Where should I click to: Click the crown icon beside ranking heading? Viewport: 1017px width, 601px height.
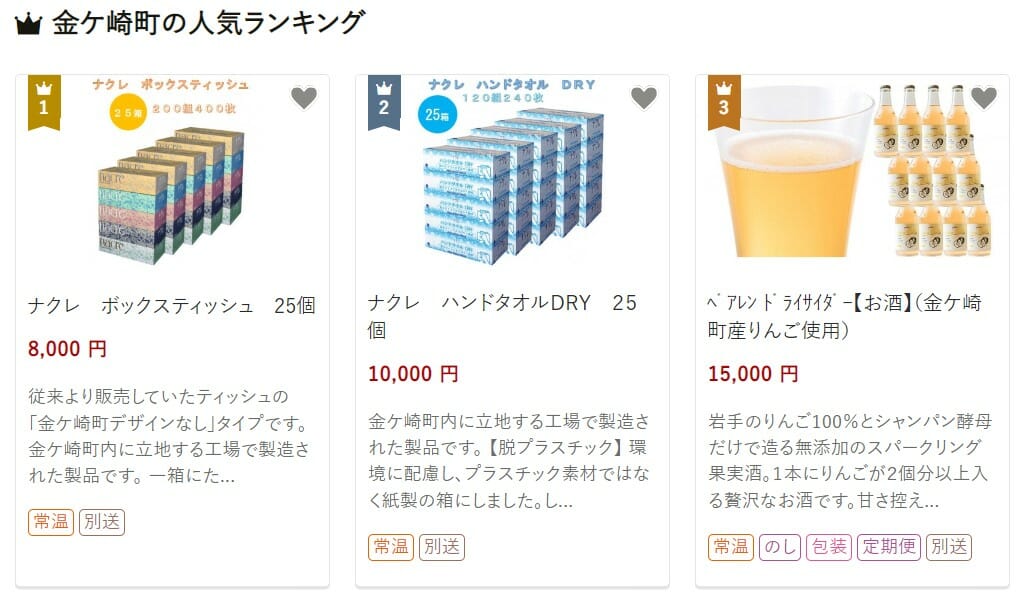(28, 25)
